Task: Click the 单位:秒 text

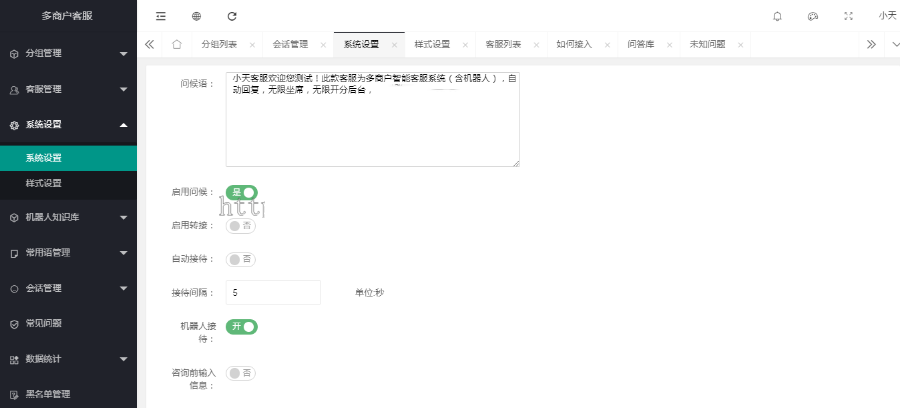Action: click(370, 293)
